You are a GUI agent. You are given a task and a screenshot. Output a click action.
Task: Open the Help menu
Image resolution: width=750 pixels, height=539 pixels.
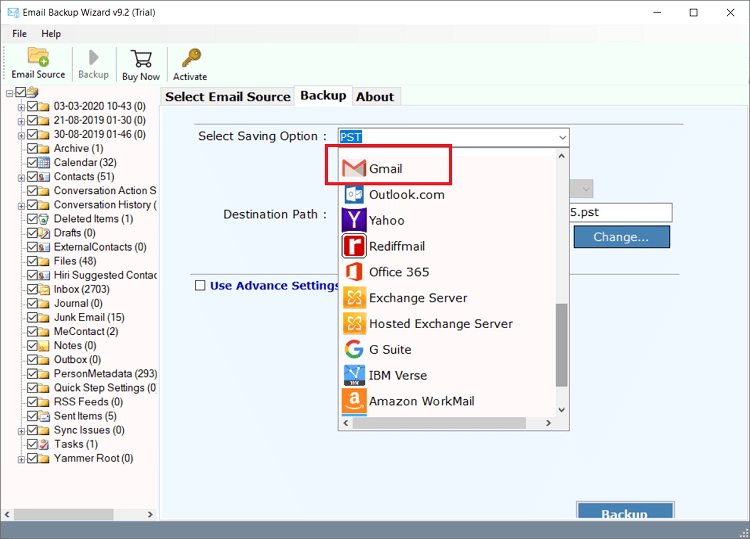pyautogui.click(x=51, y=33)
